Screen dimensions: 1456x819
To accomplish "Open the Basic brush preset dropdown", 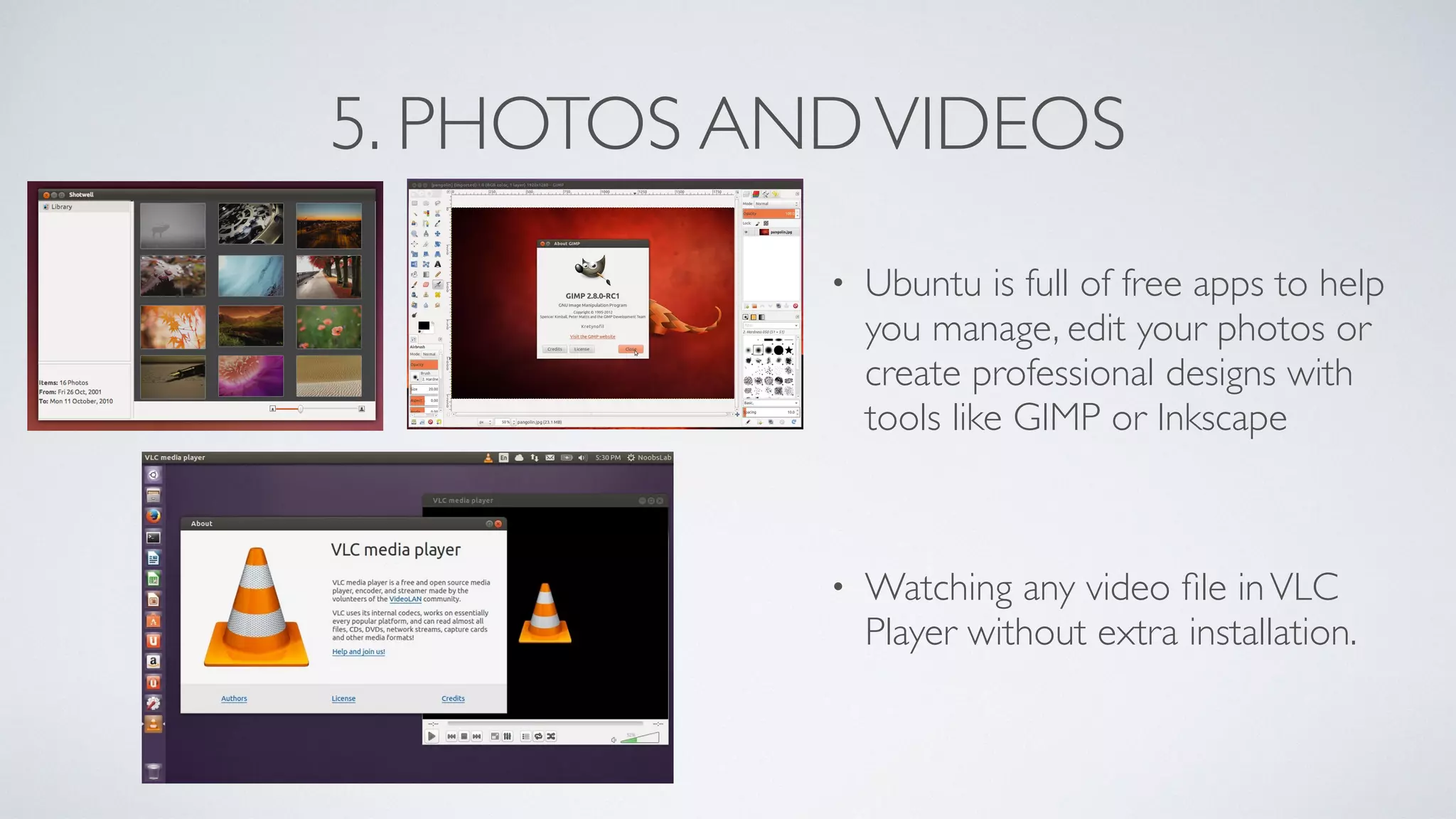I will pyautogui.click(x=771, y=403).
